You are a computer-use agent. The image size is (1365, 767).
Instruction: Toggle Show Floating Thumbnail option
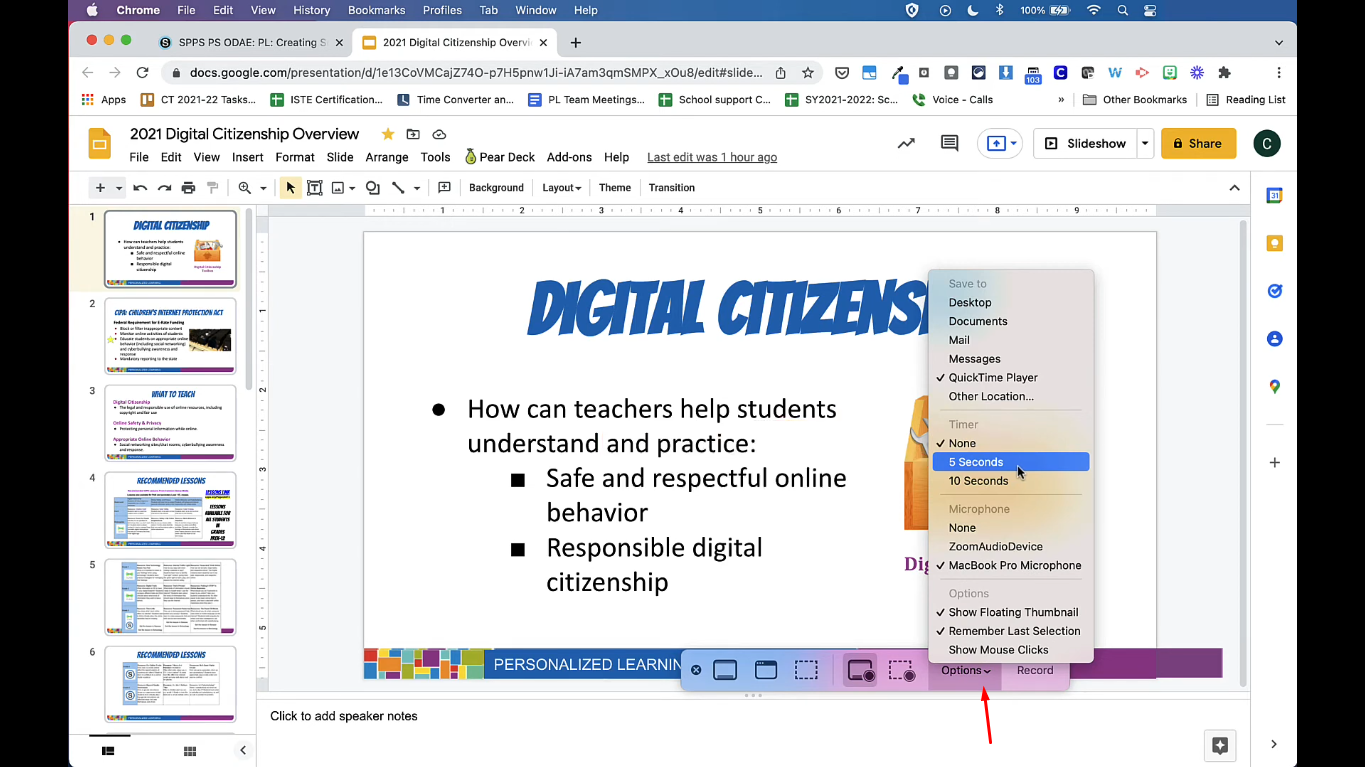[x=1013, y=612]
